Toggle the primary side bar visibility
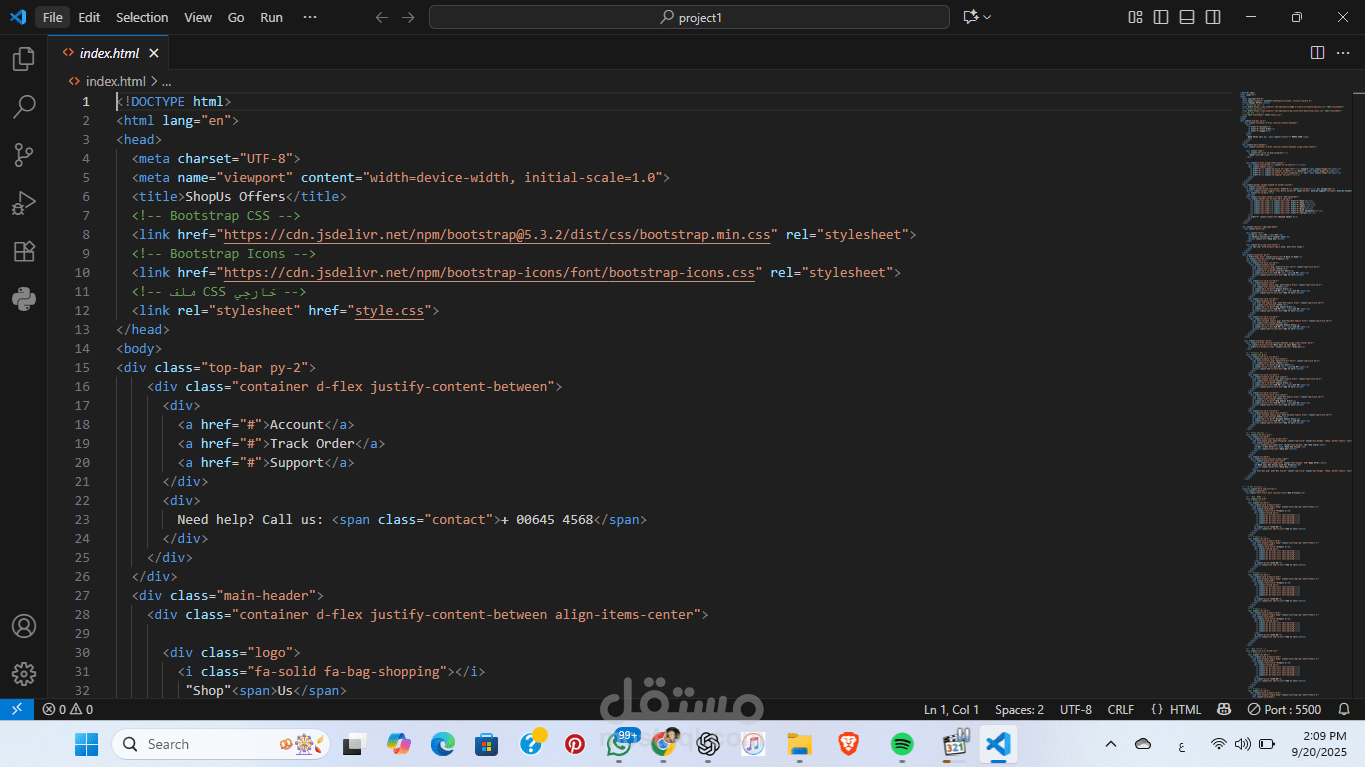The image size is (1365, 767). coord(1161,17)
